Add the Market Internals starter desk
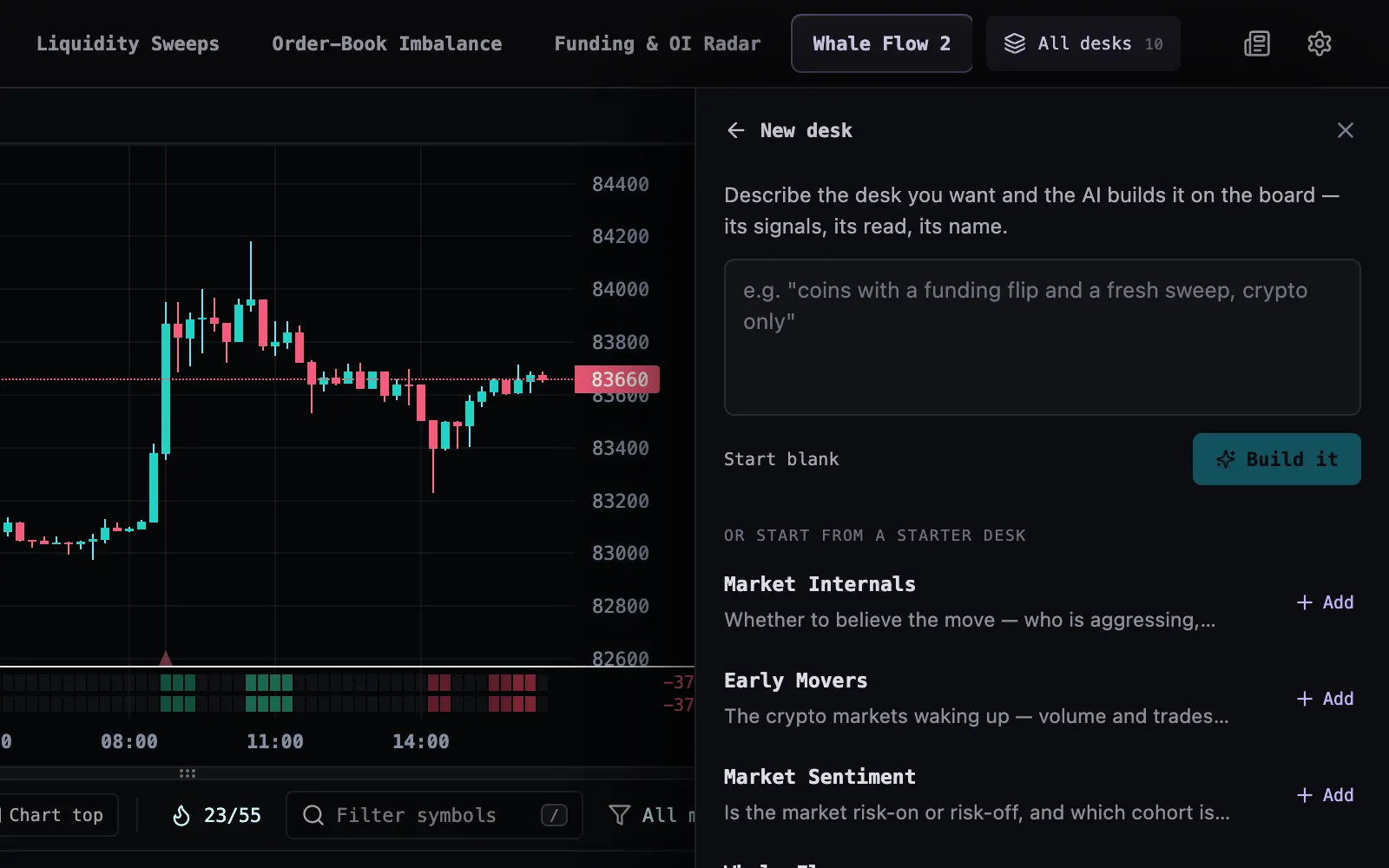The image size is (1389, 868). tap(1325, 602)
